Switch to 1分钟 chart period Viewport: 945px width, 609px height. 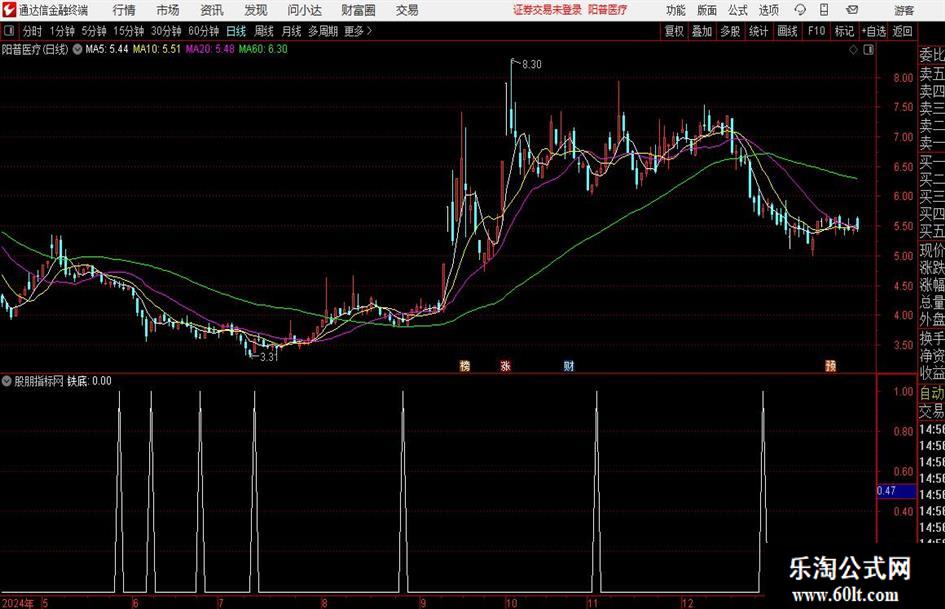(62, 31)
